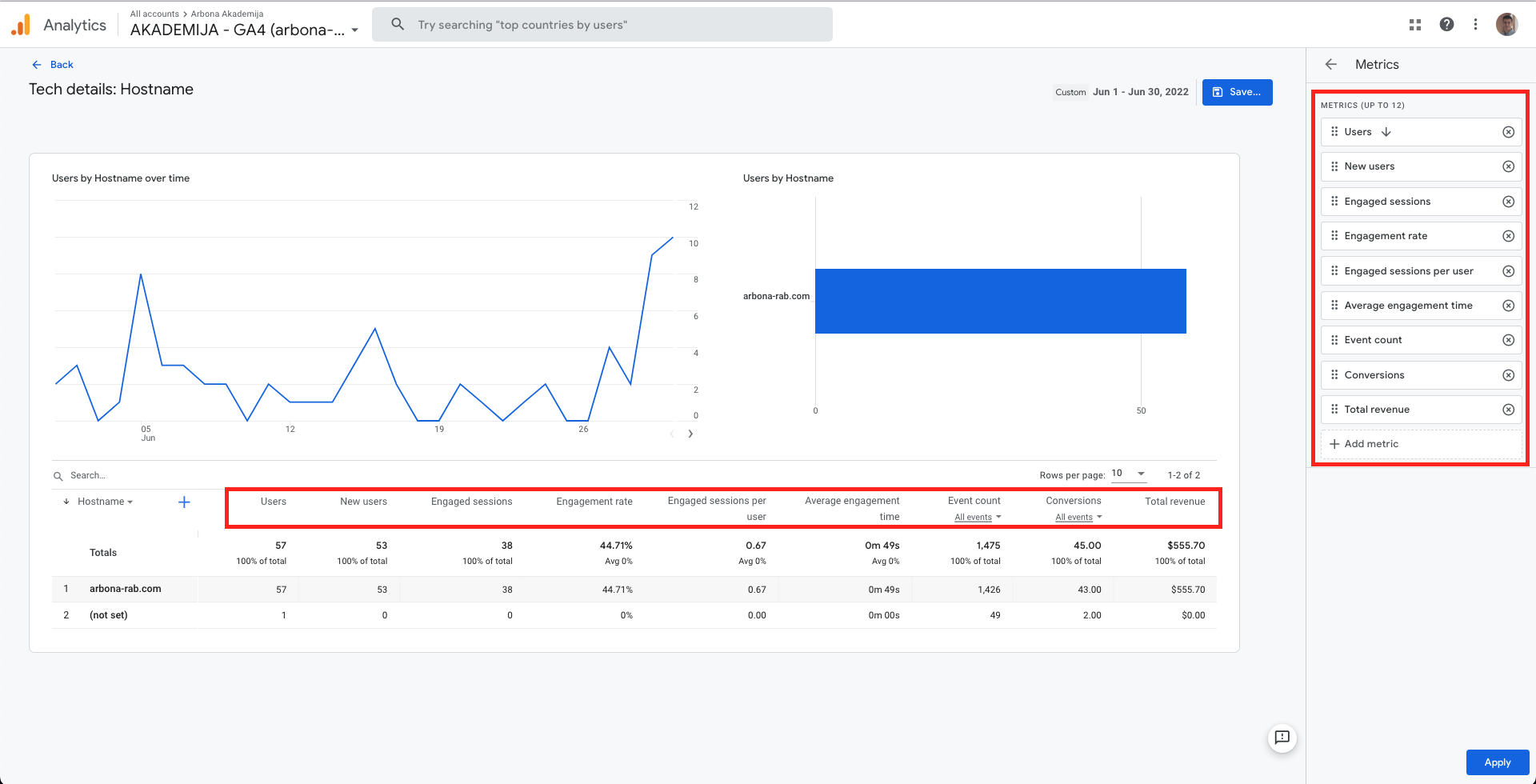This screenshot has width=1536, height=784.
Task: Grab drag handle of Conversions metric
Action: [x=1334, y=375]
